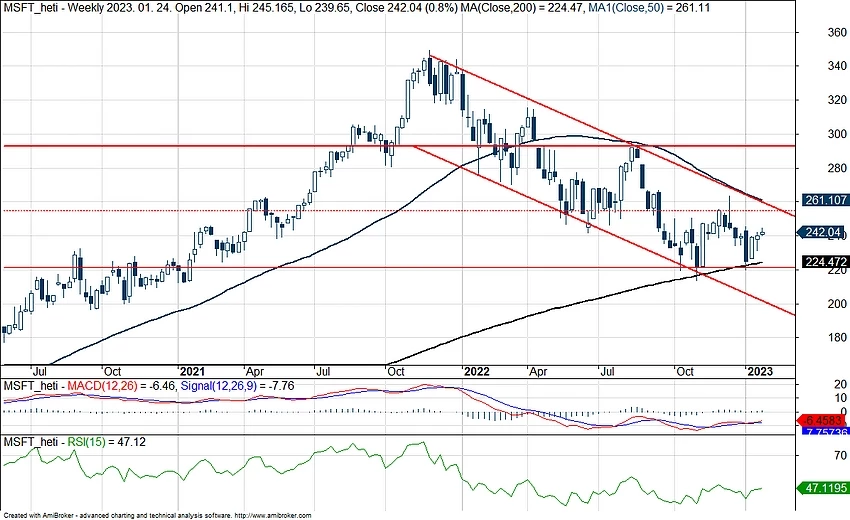Click the 70 level on the RSI scale
The height and width of the screenshot is (520, 850).
pos(841,455)
